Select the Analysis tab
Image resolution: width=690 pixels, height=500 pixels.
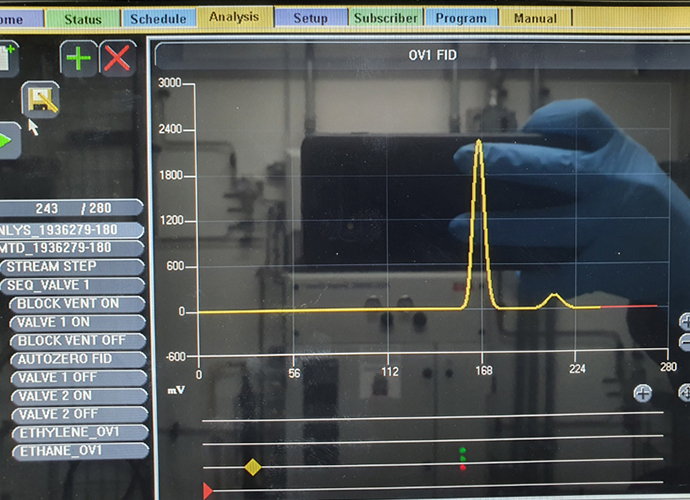tap(235, 18)
